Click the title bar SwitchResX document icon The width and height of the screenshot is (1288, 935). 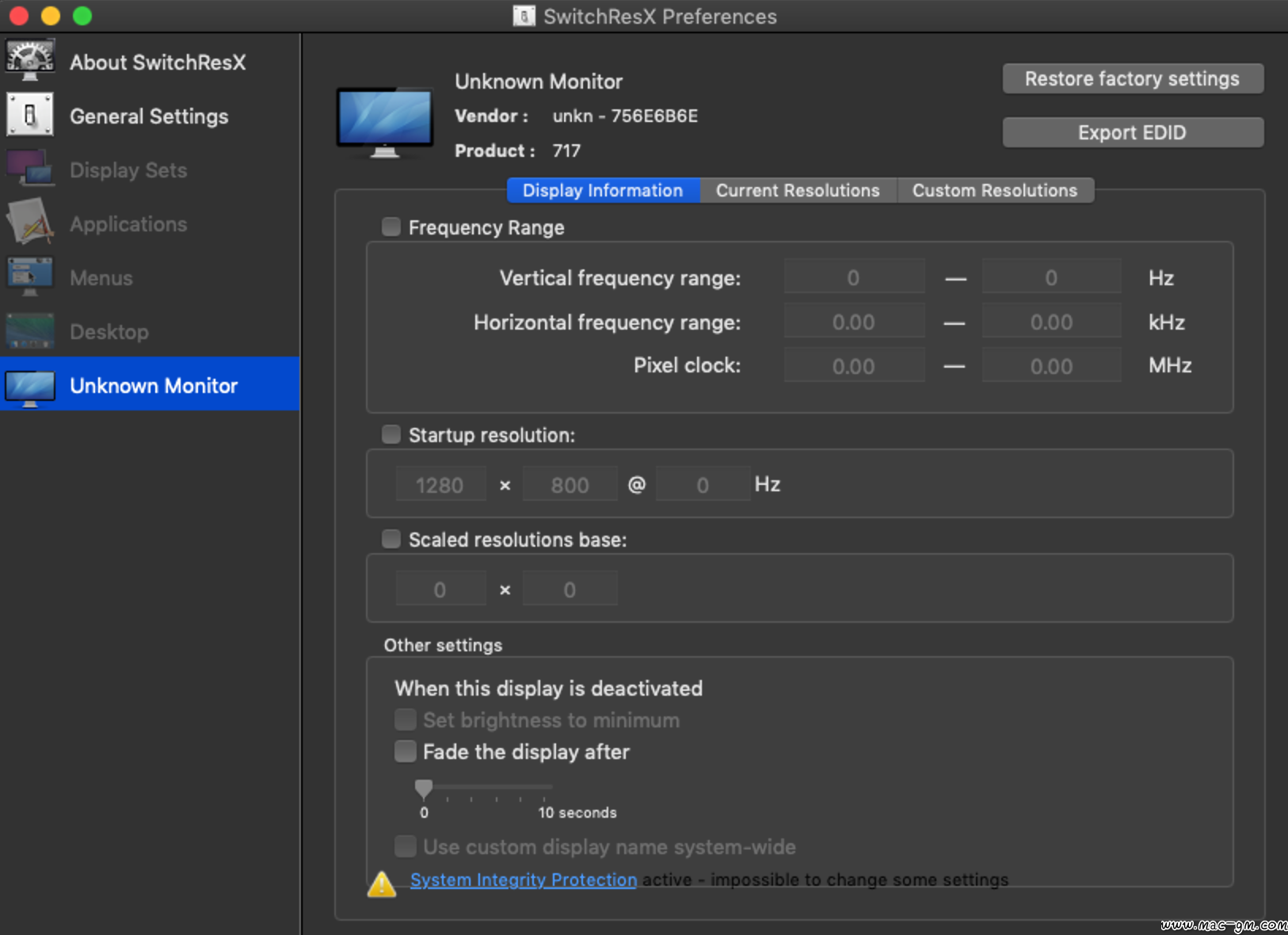tap(524, 16)
